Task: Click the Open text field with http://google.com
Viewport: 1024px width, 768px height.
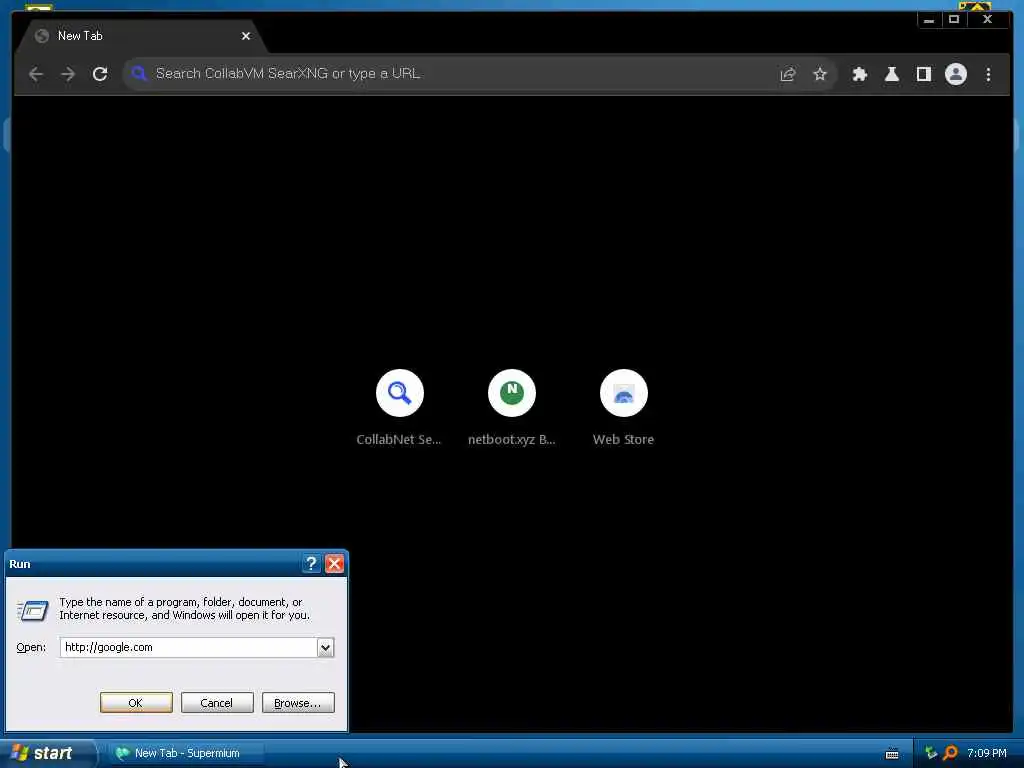Action: (189, 647)
